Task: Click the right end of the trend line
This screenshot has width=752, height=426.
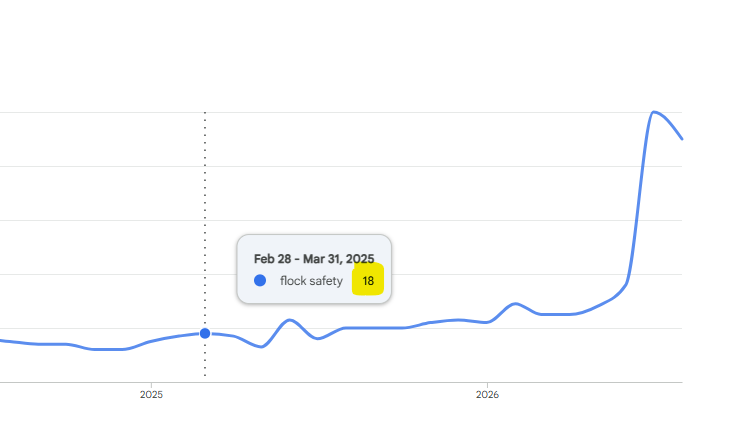Action: 681,138
